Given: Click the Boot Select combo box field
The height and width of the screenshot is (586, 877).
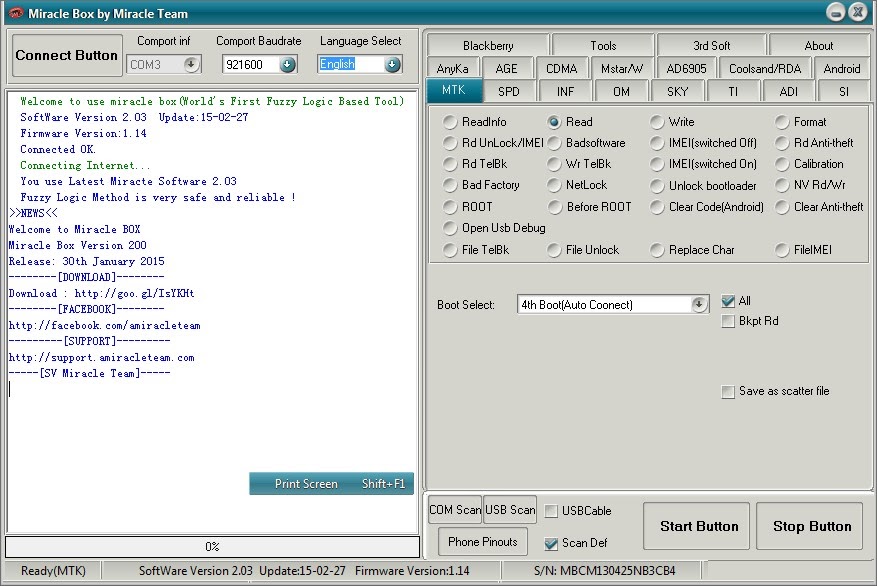Looking at the screenshot, I should 613,304.
